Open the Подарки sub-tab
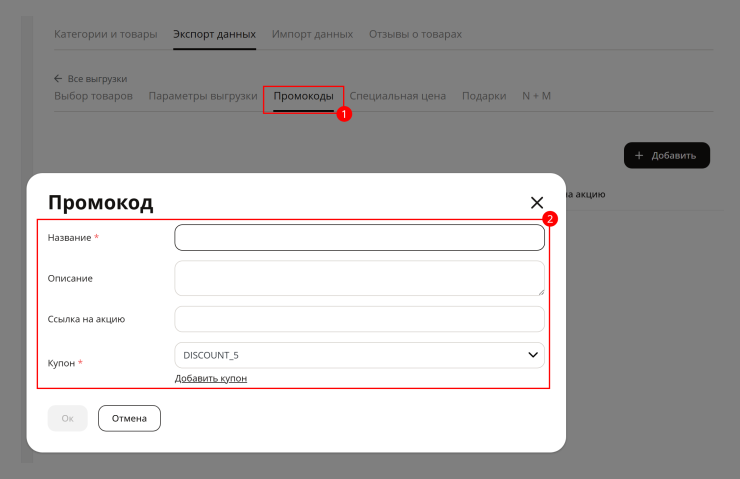The image size is (740, 479). pos(484,96)
